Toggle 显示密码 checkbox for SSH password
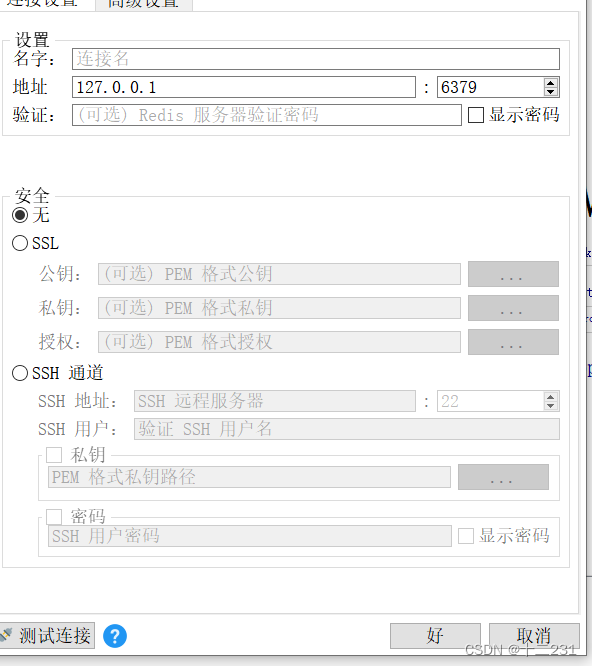Image resolution: width=592 pixels, height=666 pixels. [466, 536]
